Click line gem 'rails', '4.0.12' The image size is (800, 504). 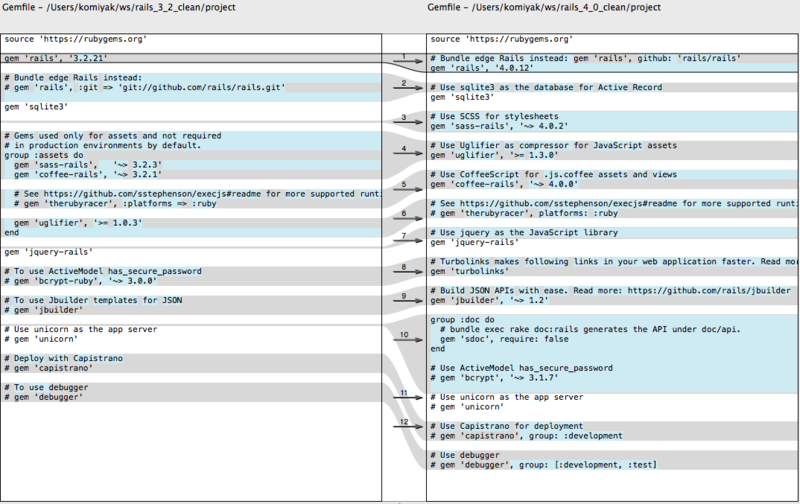482,68
